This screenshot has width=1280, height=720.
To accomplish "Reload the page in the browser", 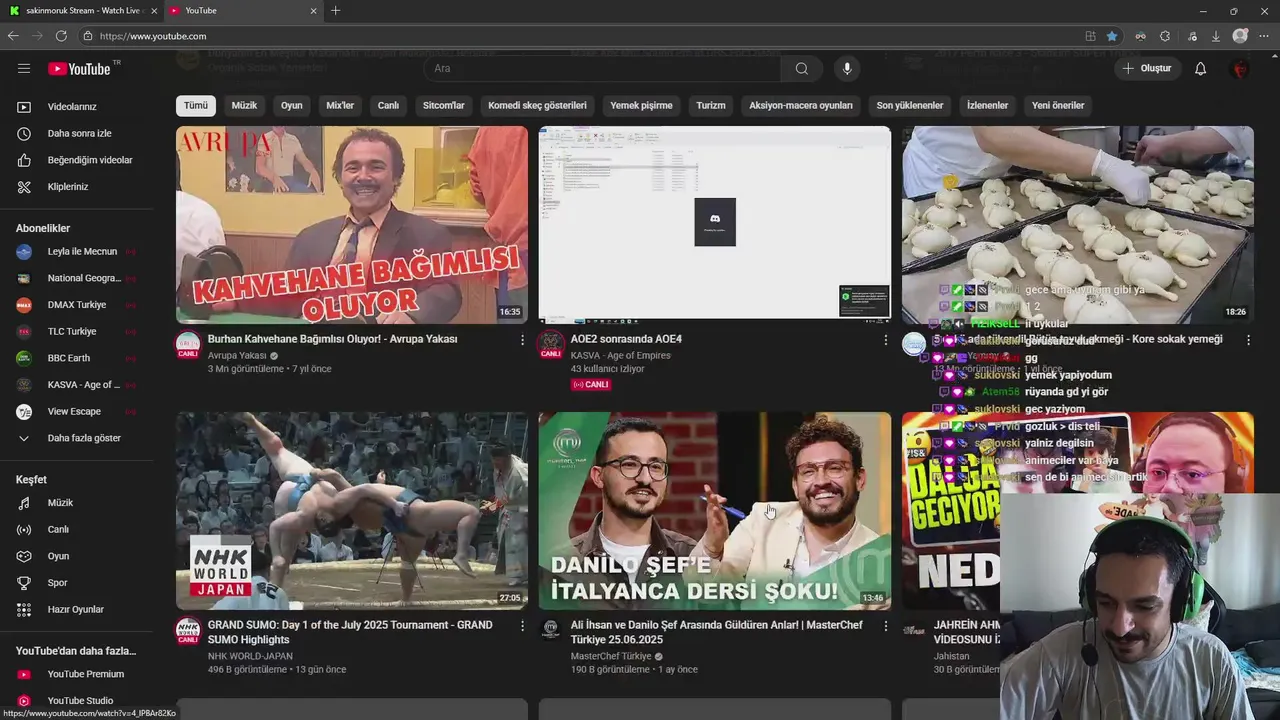I will 61,36.
